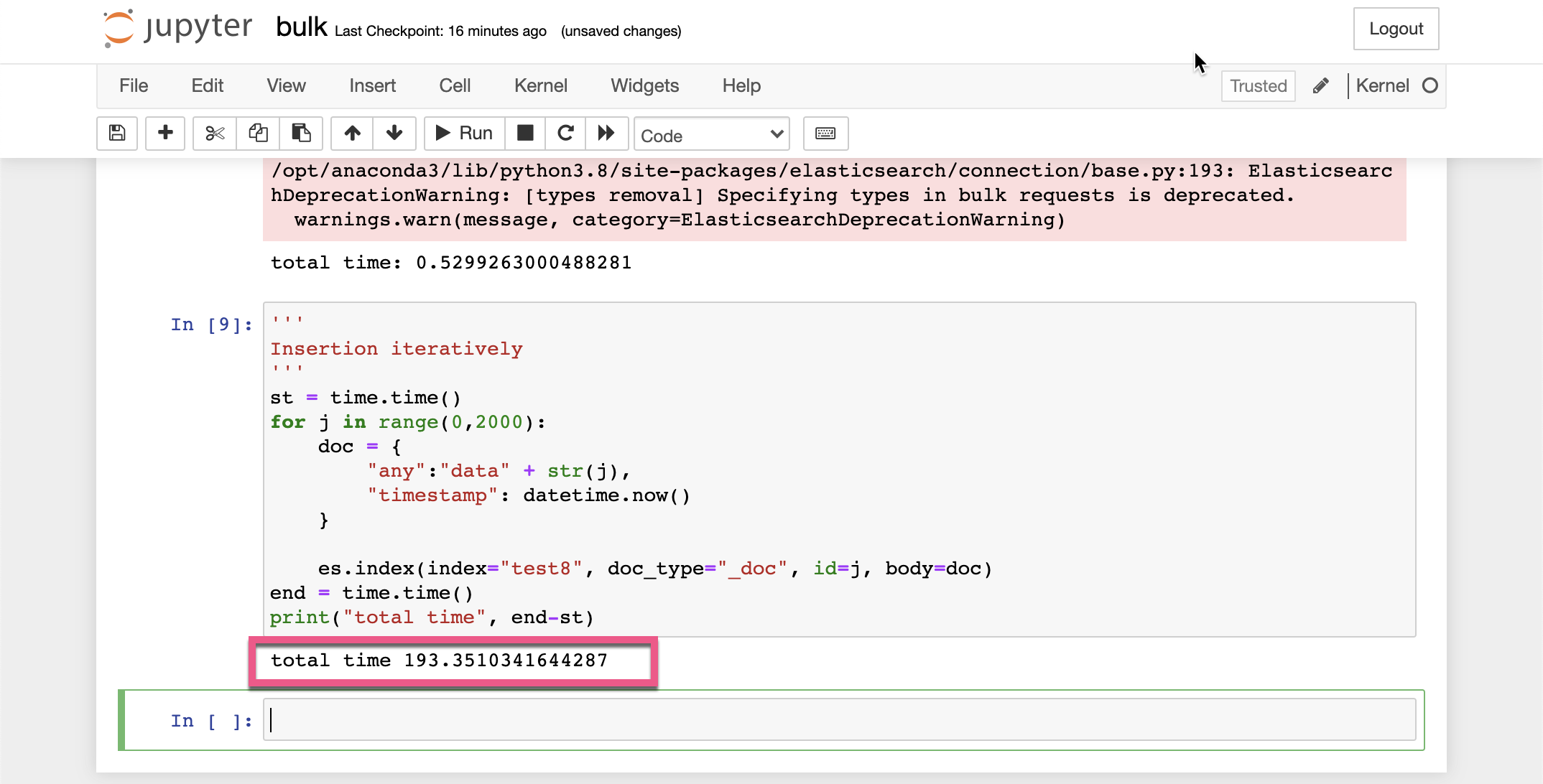
Task: Restart kernel and run all with fast-forward icon
Action: point(606,134)
